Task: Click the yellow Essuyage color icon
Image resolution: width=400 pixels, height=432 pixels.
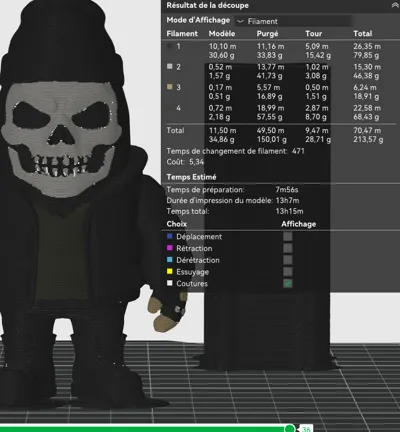Action: (x=170, y=271)
